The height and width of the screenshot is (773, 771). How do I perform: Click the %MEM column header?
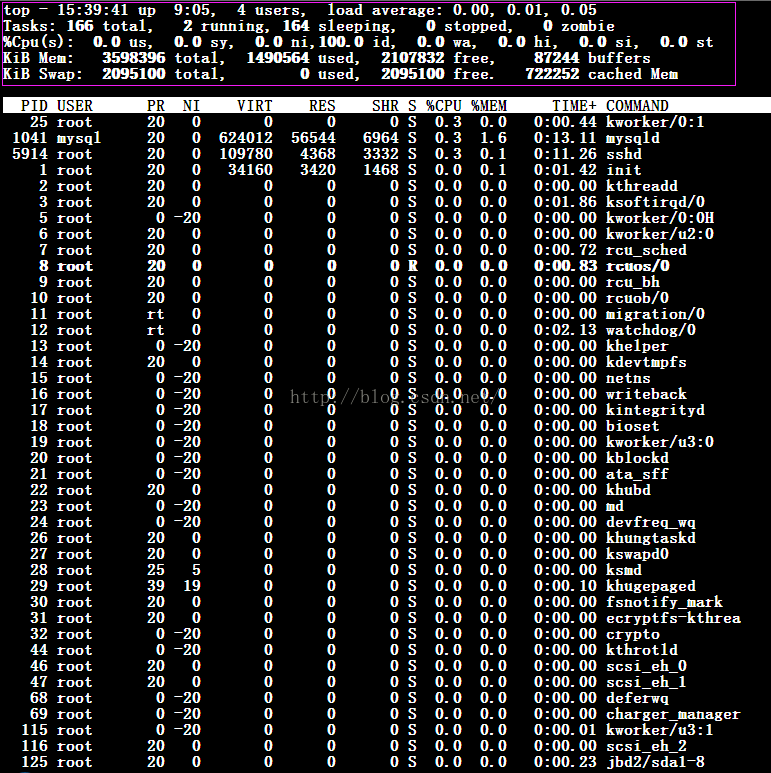click(489, 105)
